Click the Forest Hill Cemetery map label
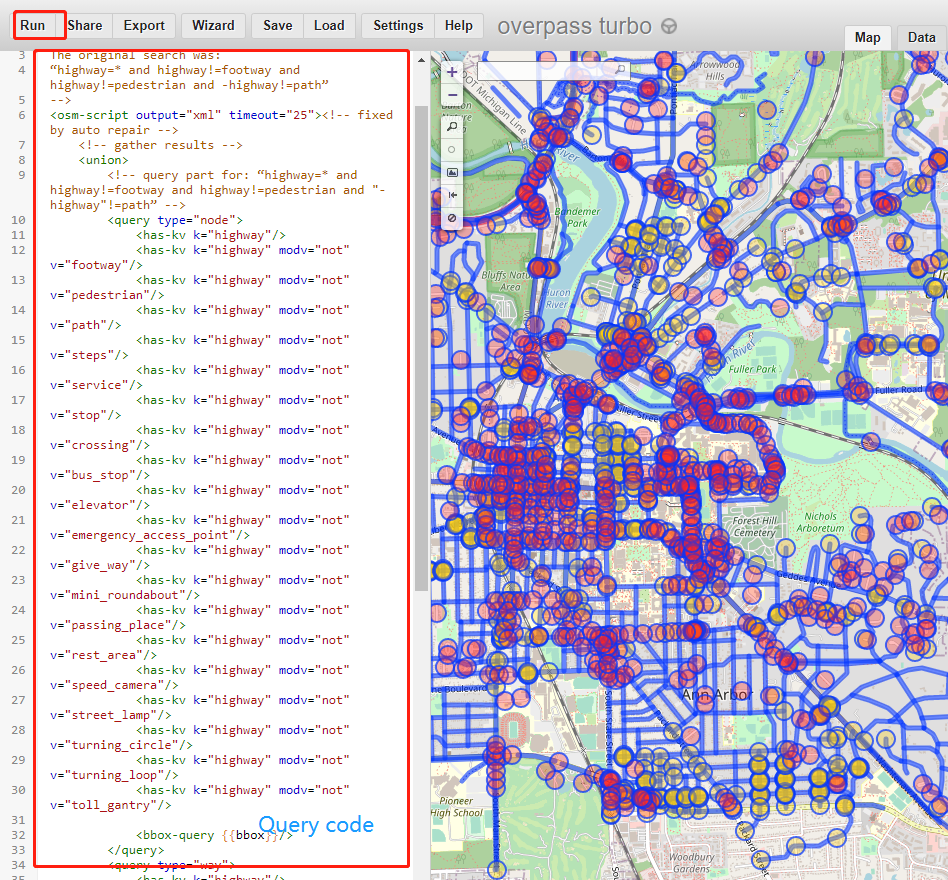This screenshot has height=880, width=948. pyautogui.click(x=755, y=526)
